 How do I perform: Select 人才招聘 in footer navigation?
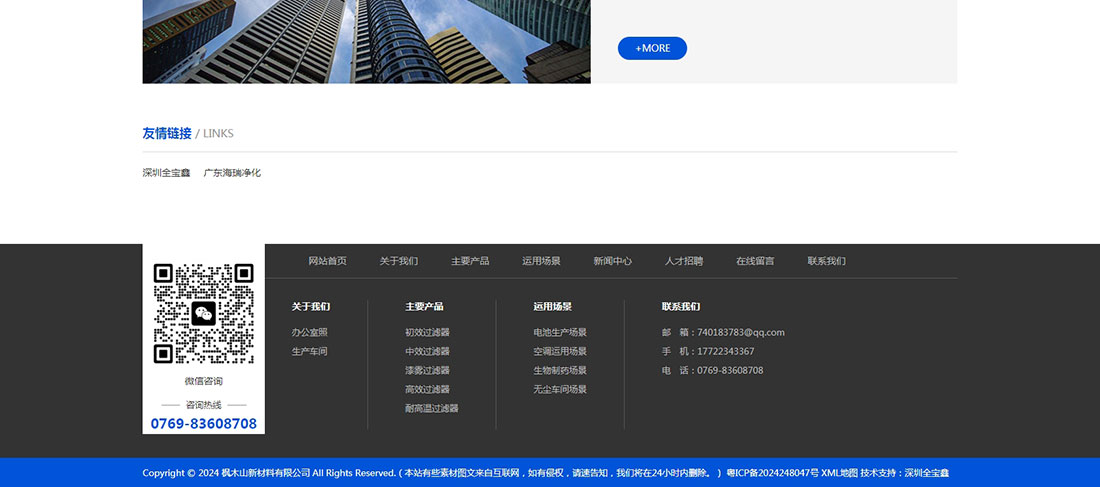point(684,261)
